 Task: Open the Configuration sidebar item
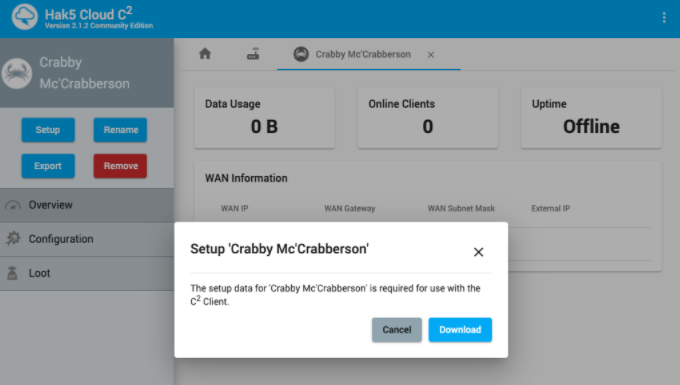coord(87,239)
